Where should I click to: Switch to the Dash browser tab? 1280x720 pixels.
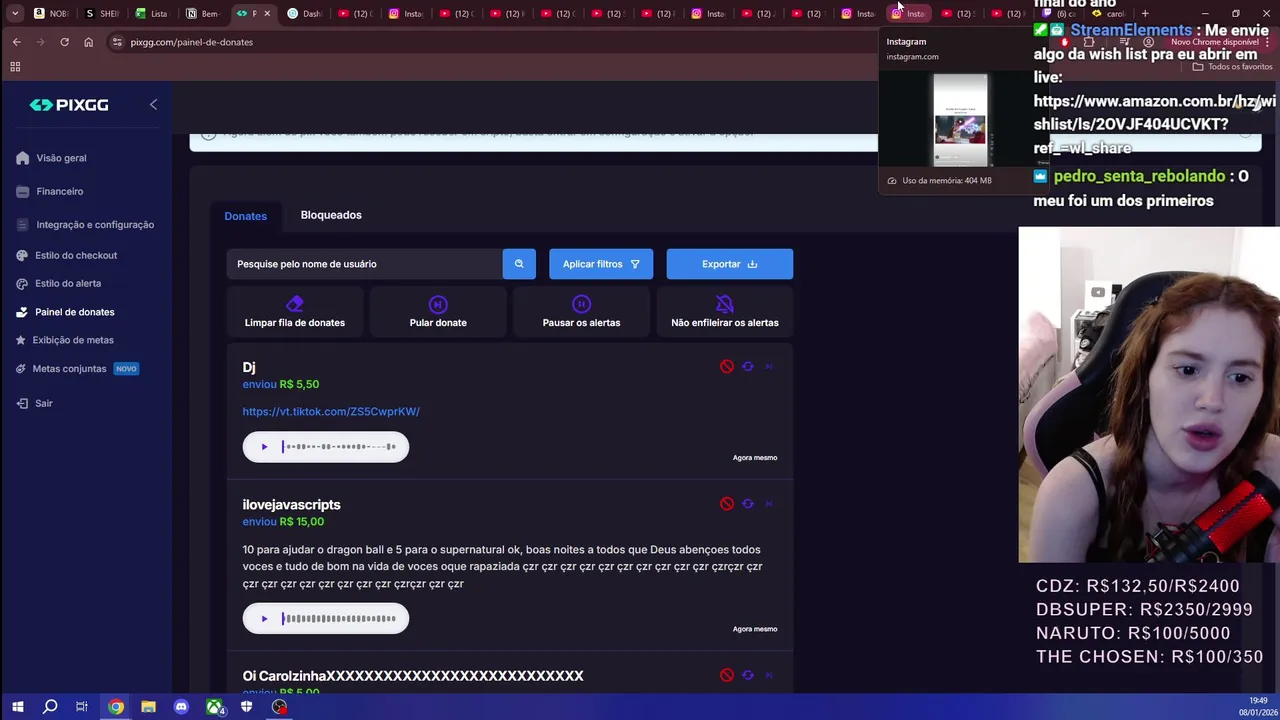point(304,14)
